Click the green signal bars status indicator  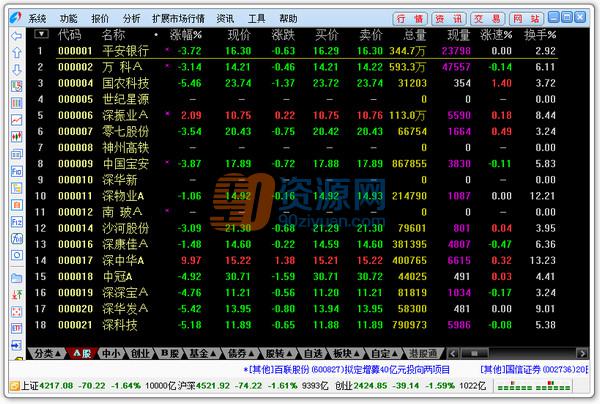coord(533,386)
